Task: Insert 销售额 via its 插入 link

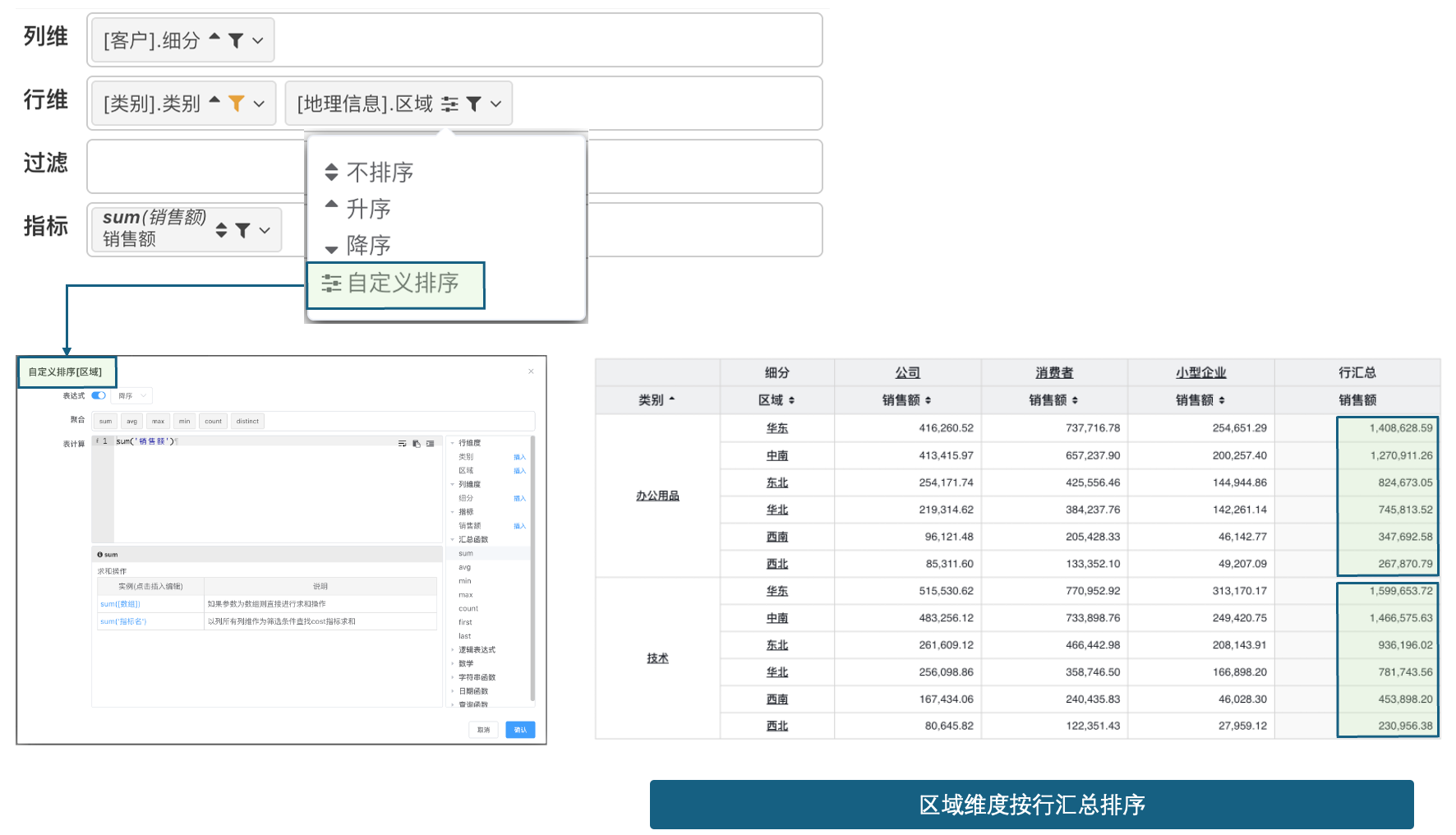Action: coord(519,526)
